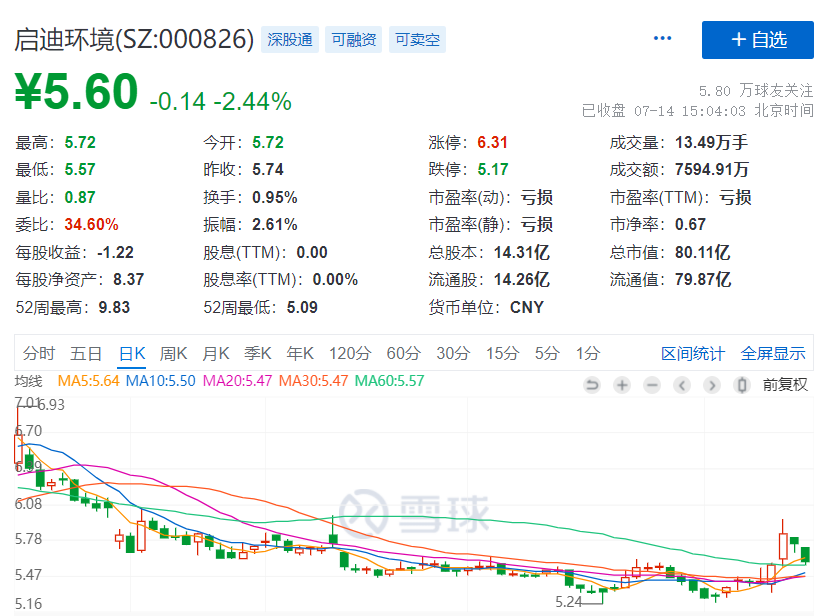Click the zoom out minus icon
Image resolution: width=831 pixels, height=616 pixels.
click(652, 385)
